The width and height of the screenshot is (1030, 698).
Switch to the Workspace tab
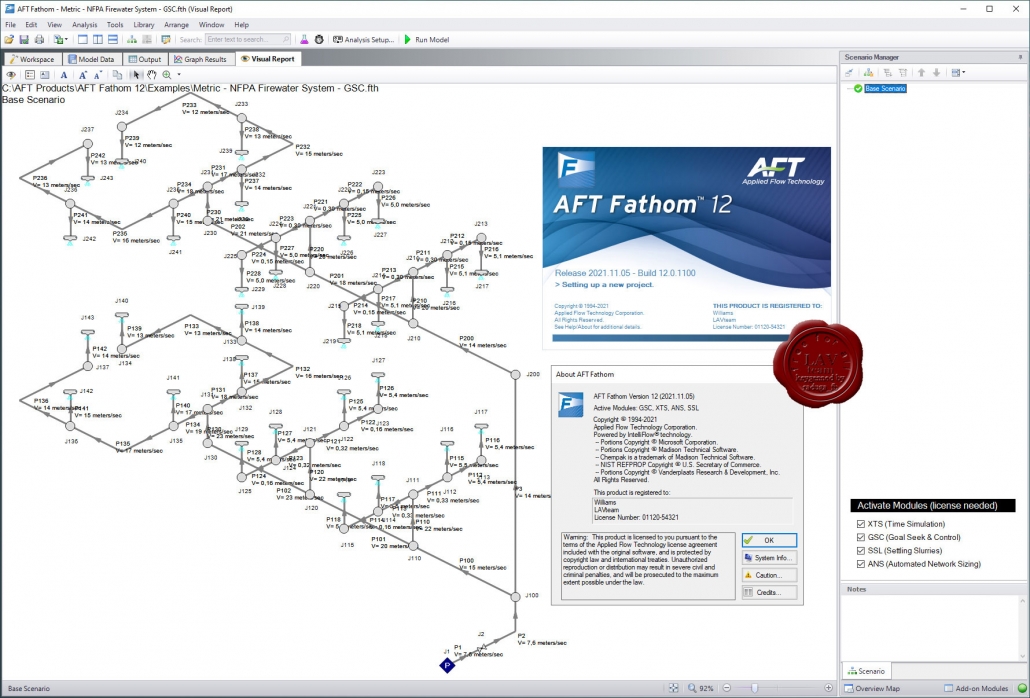32,59
